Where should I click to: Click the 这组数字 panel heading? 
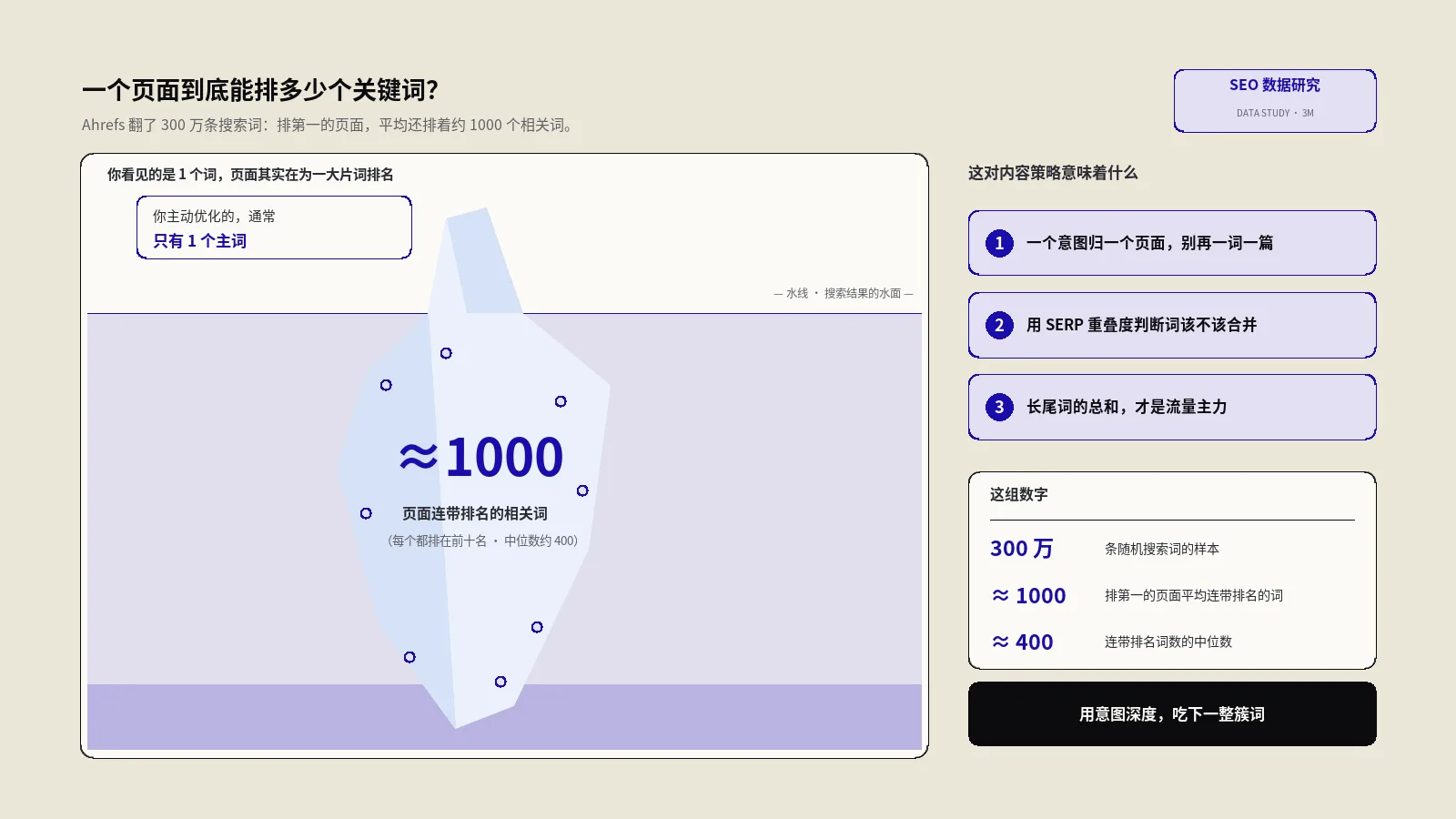[1019, 494]
